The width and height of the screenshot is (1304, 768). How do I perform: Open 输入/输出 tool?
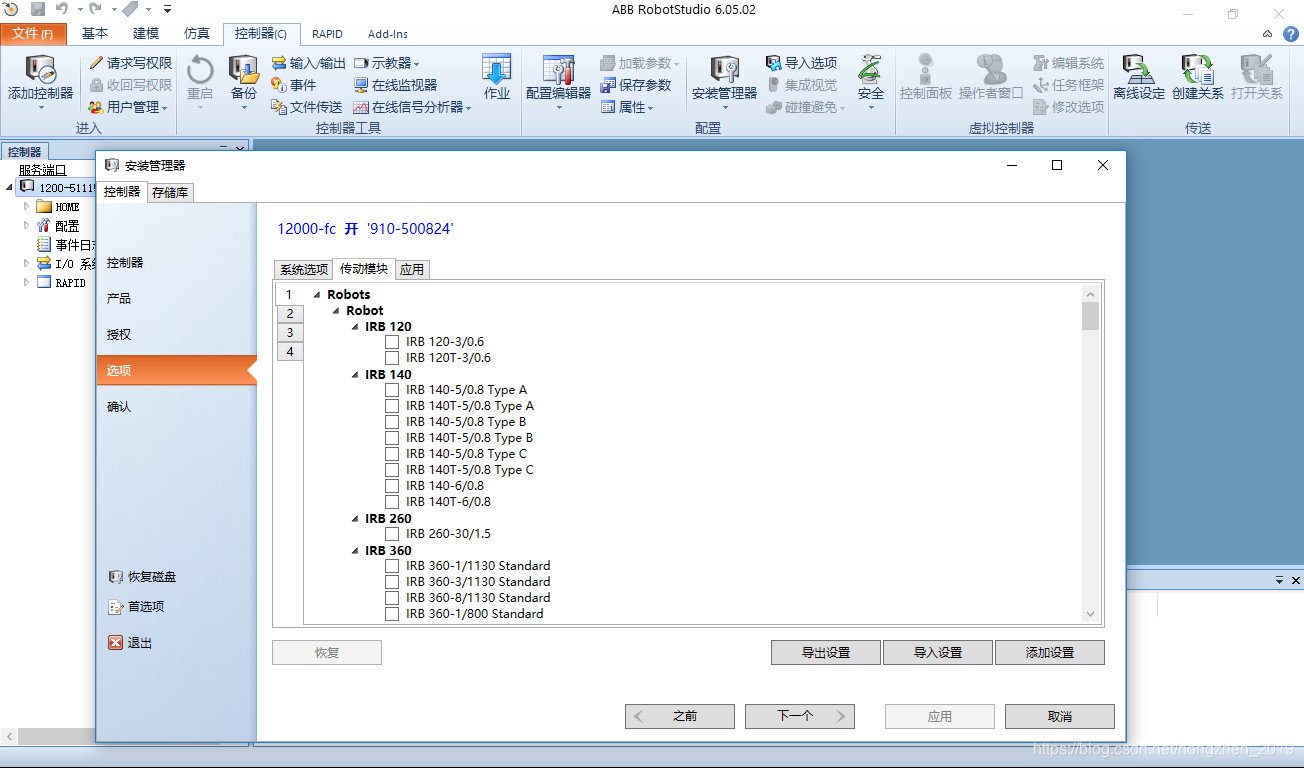(x=308, y=63)
